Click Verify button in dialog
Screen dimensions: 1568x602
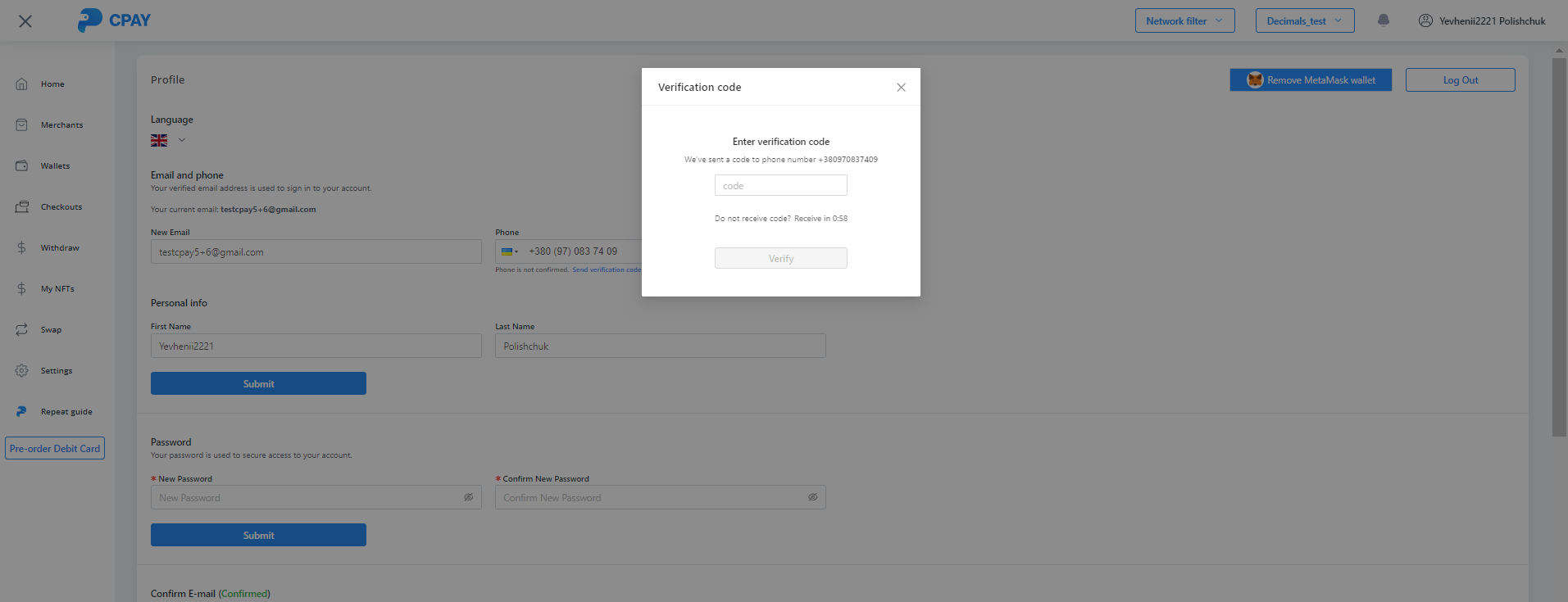click(781, 258)
